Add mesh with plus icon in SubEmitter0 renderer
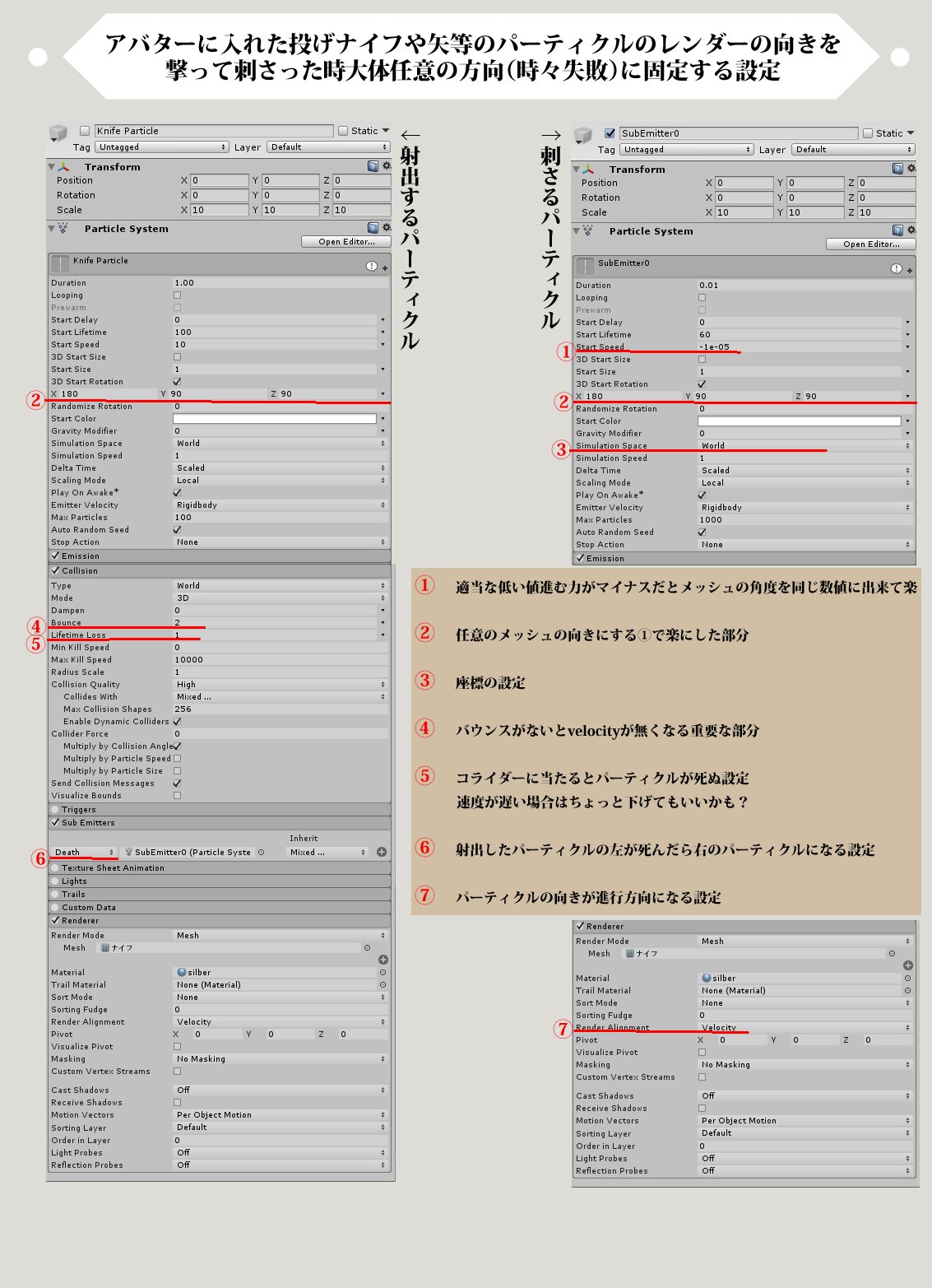The height and width of the screenshot is (1288, 932). coord(907,965)
